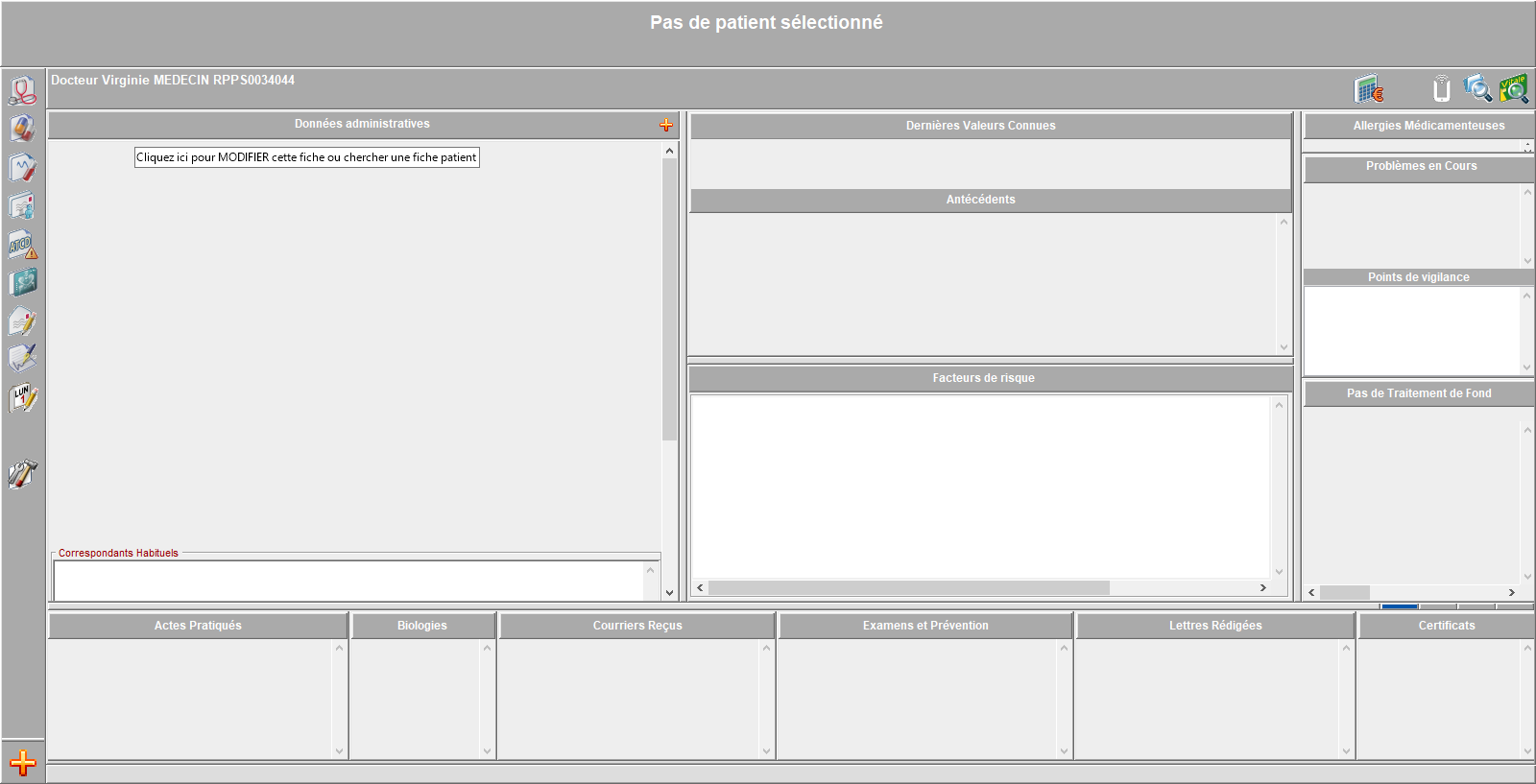This screenshot has width=1536, height=784.
Task: Open the folder search magnifier icon
Action: coord(1476,89)
